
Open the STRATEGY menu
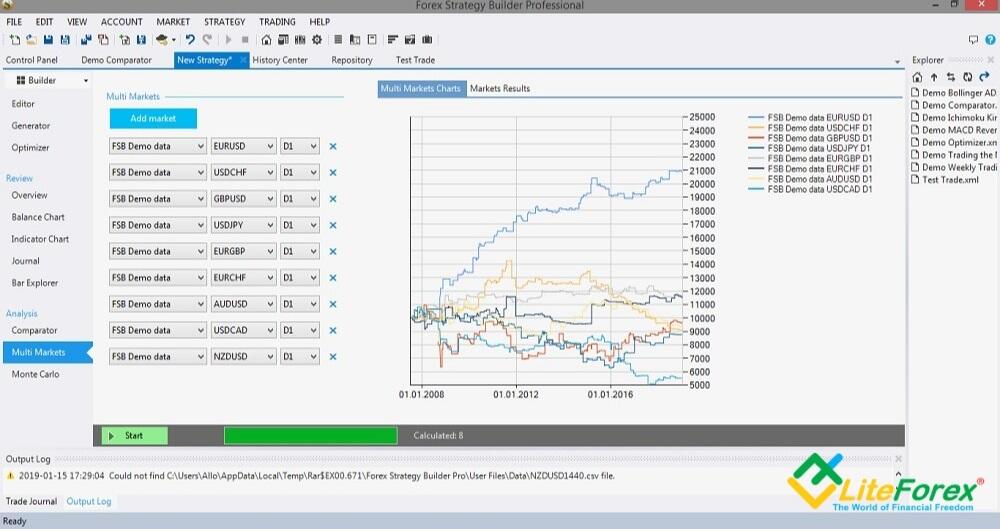pyautogui.click(x=224, y=22)
